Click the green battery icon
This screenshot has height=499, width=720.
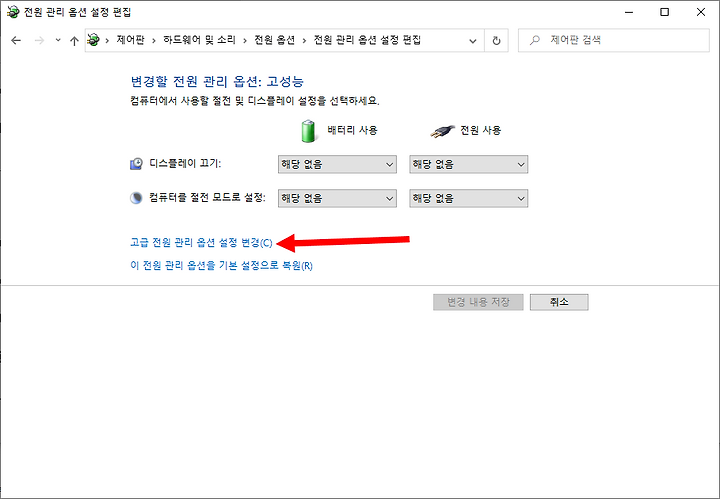tap(309, 131)
